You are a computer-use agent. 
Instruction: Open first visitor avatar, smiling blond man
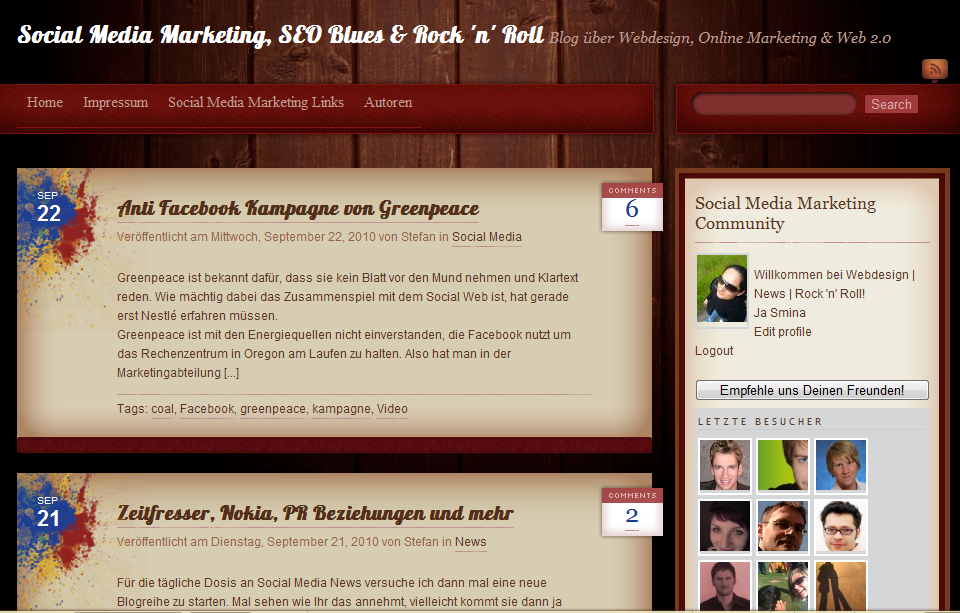click(x=725, y=466)
